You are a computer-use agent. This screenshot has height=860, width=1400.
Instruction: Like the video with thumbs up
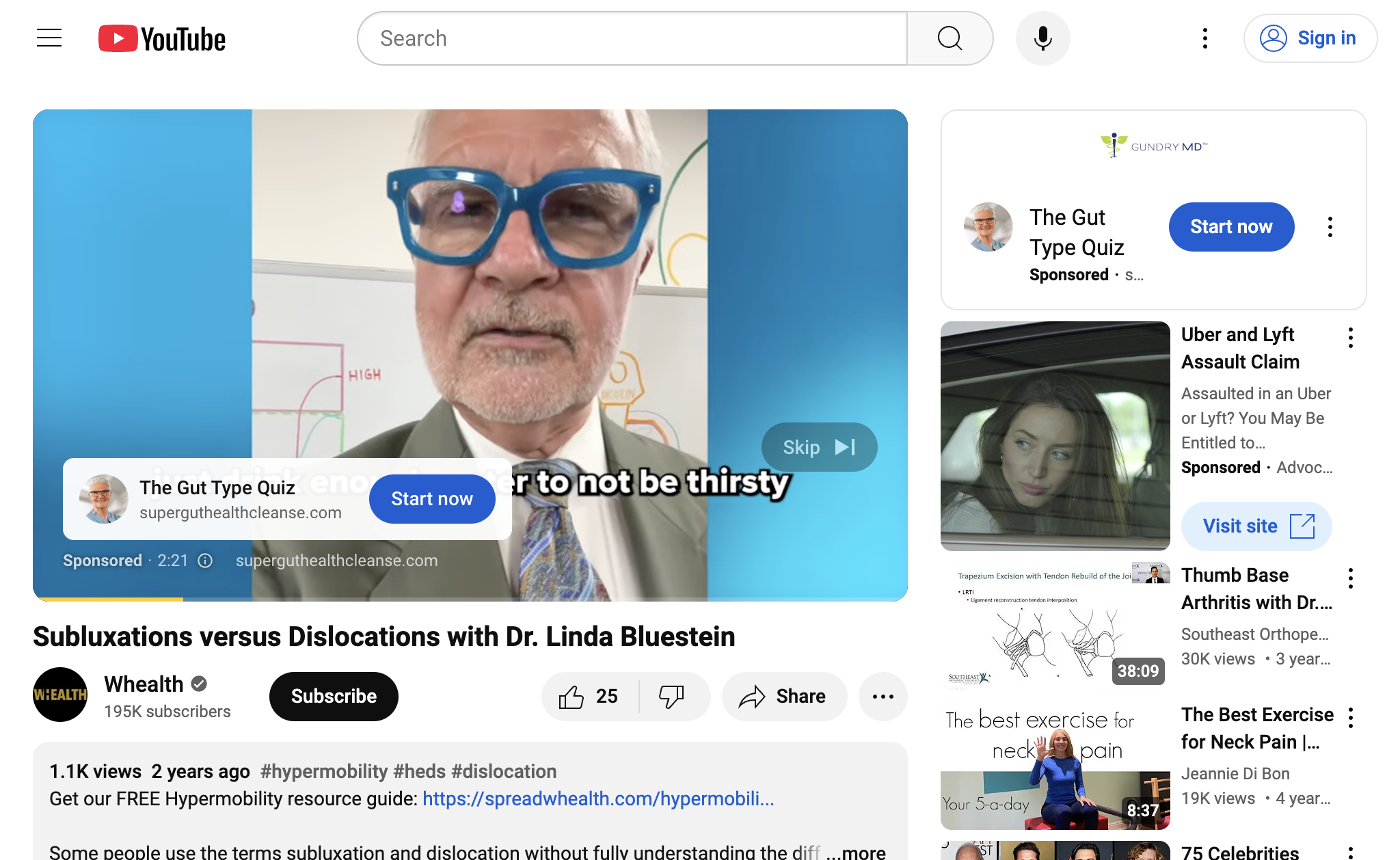(589, 697)
